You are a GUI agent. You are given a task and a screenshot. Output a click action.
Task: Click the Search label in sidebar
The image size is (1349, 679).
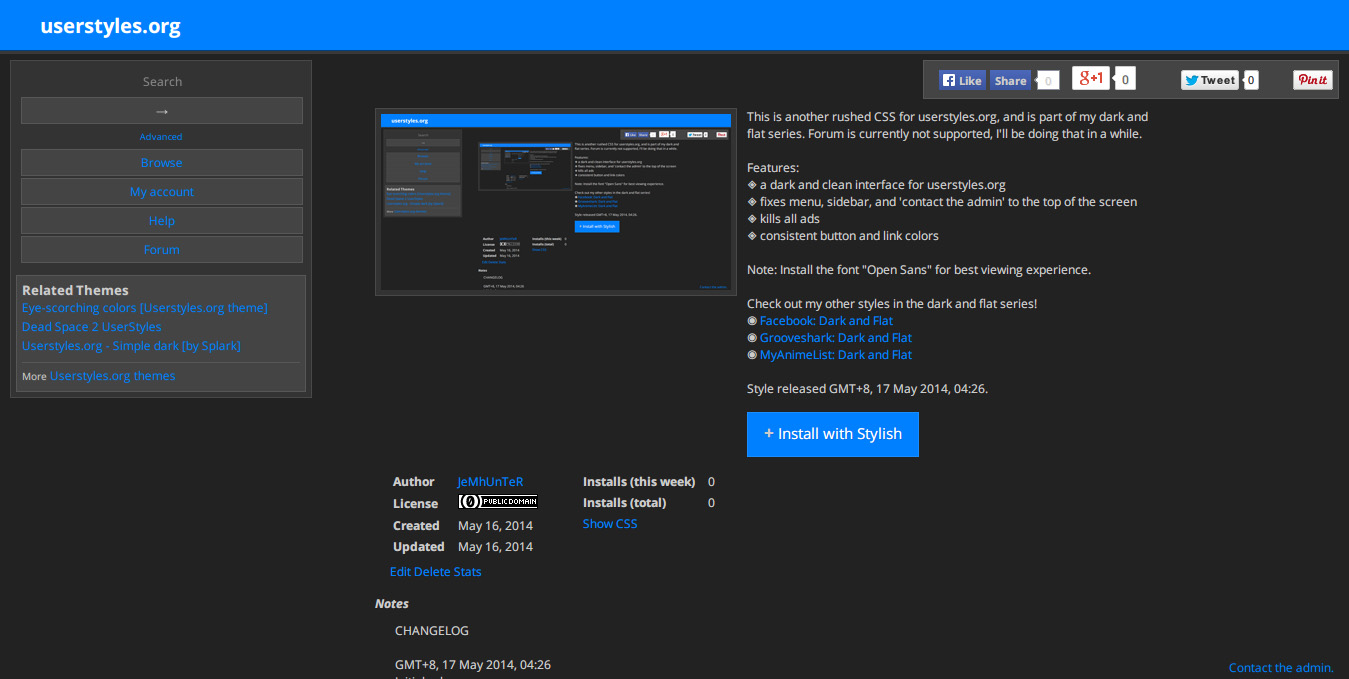(x=162, y=82)
